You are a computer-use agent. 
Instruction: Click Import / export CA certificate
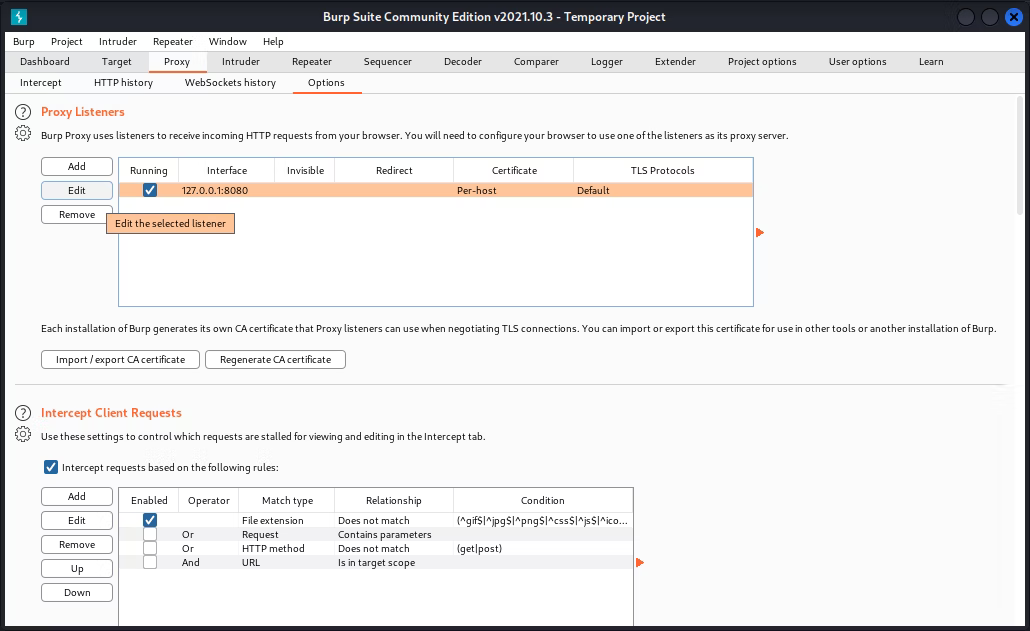(x=120, y=360)
